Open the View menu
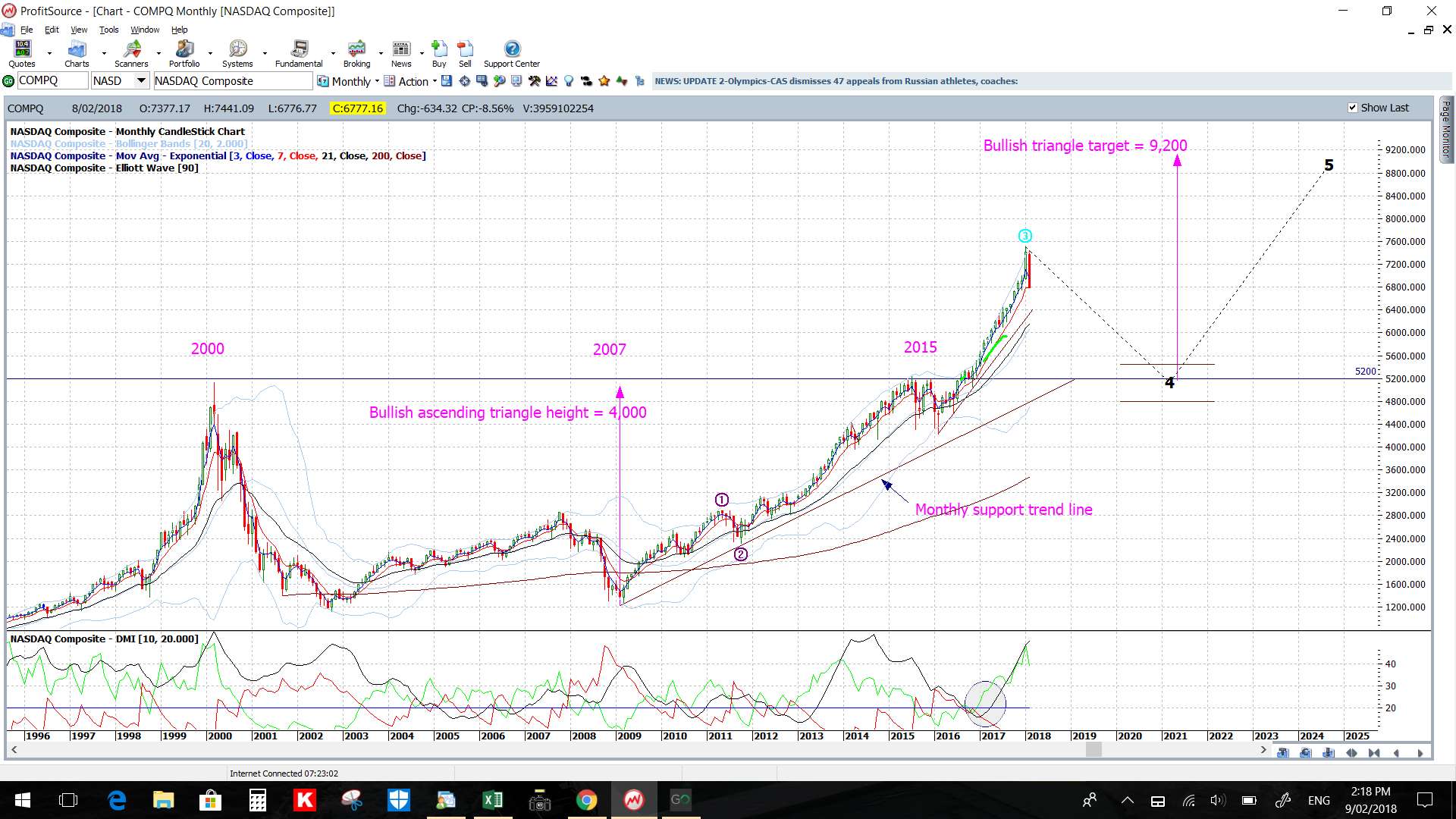The height and width of the screenshot is (819, 1456). point(79,30)
